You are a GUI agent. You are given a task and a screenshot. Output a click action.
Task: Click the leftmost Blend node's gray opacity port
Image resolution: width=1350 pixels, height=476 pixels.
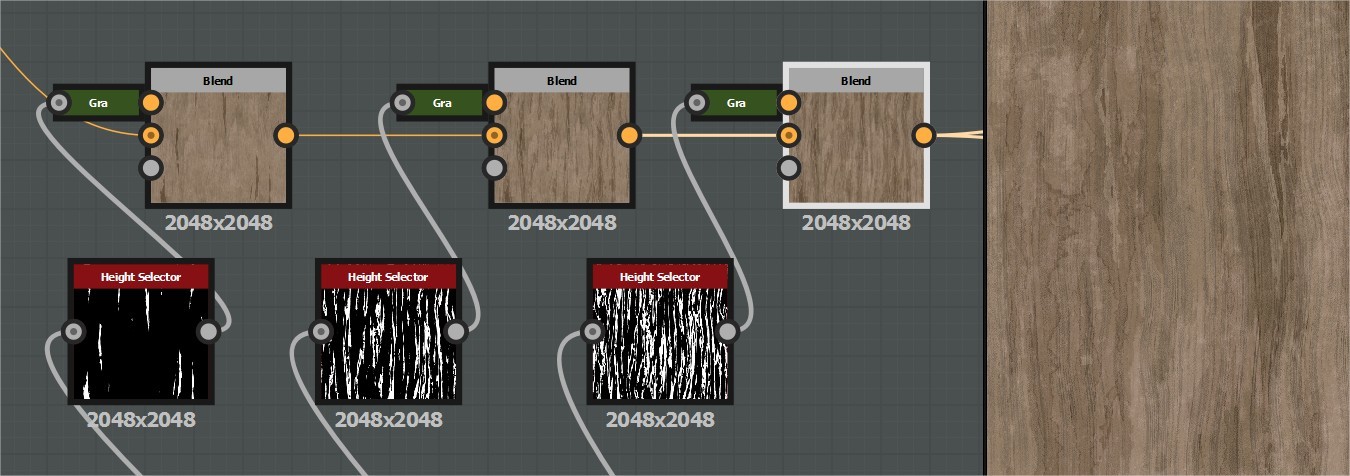tap(151, 168)
